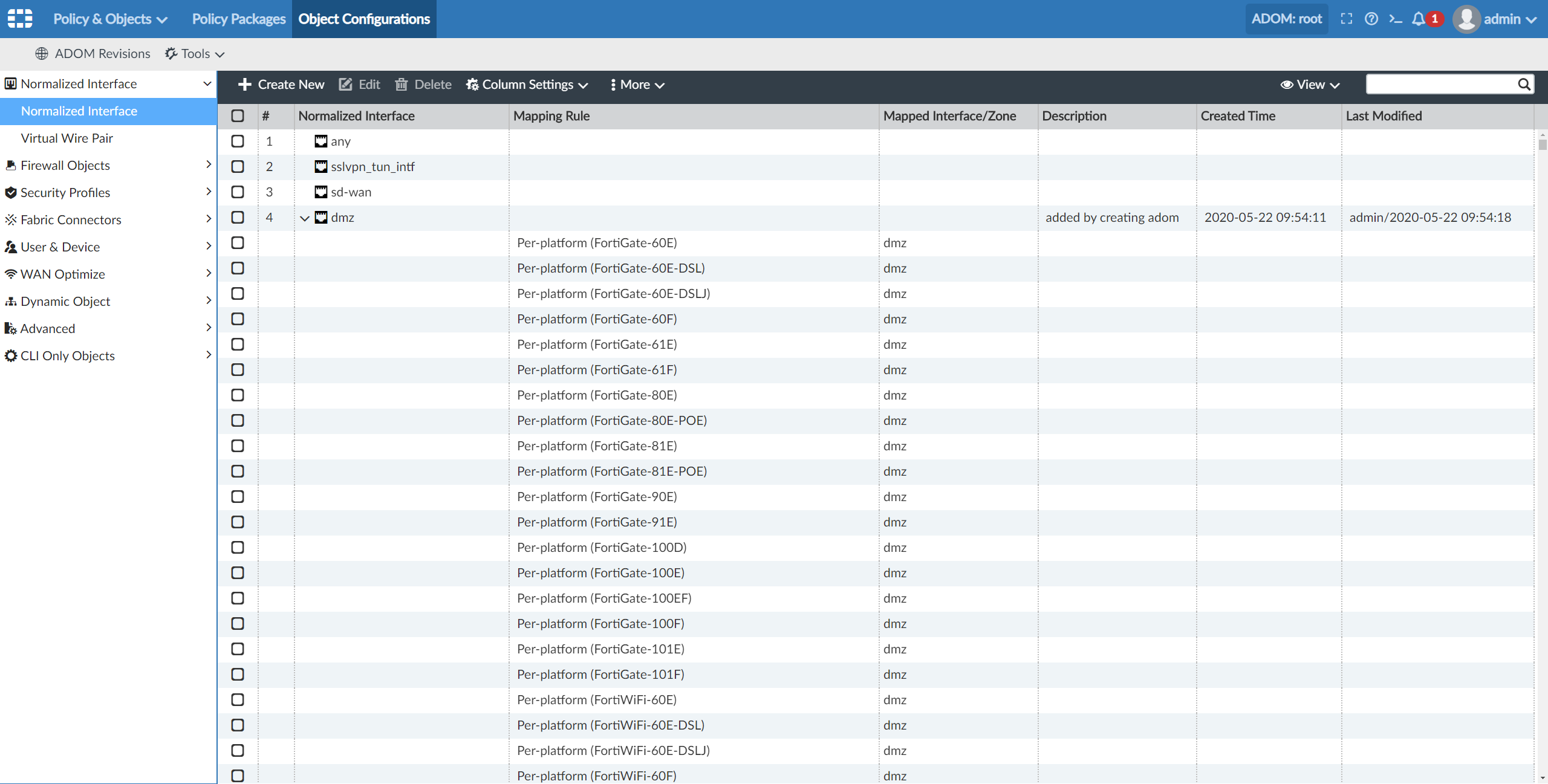Viewport: 1548px width, 784px height.
Task: Click 'Per-platform (FortiGate-91E)' mapping rule
Action: (x=597, y=522)
